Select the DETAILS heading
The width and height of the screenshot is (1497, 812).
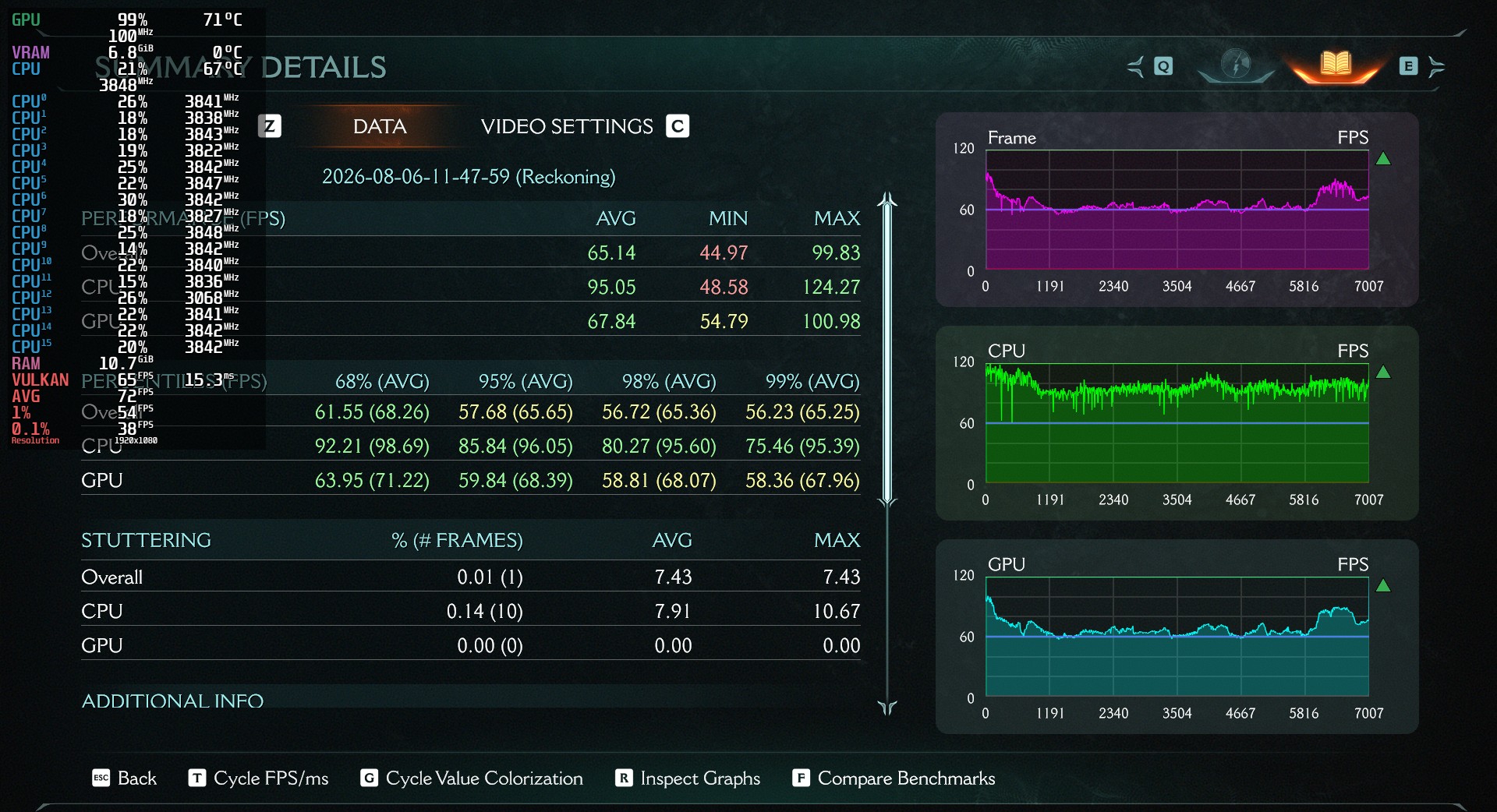[x=324, y=67]
